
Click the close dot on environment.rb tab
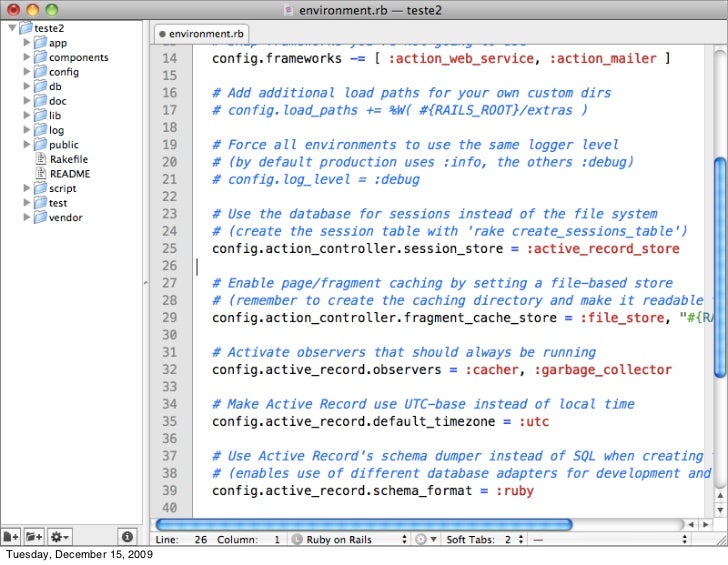tap(162, 34)
